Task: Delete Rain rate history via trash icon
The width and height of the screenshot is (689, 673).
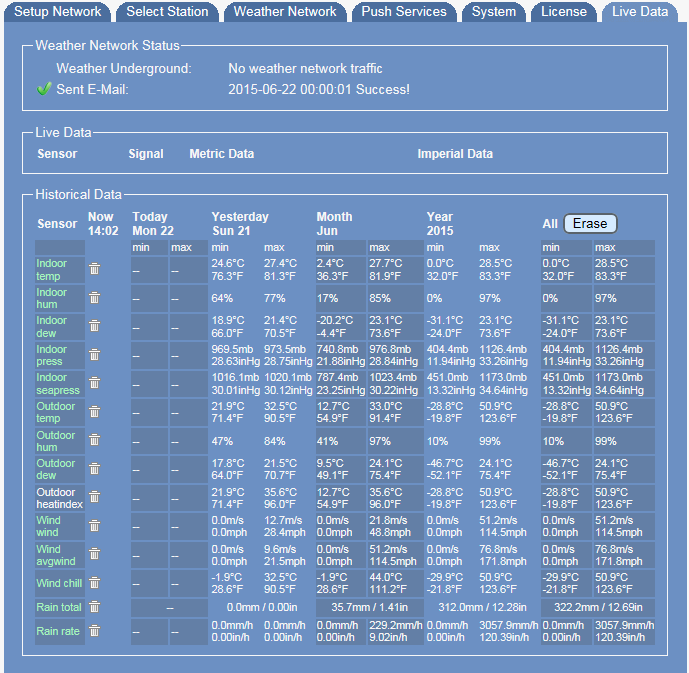Action: coord(94,631)
